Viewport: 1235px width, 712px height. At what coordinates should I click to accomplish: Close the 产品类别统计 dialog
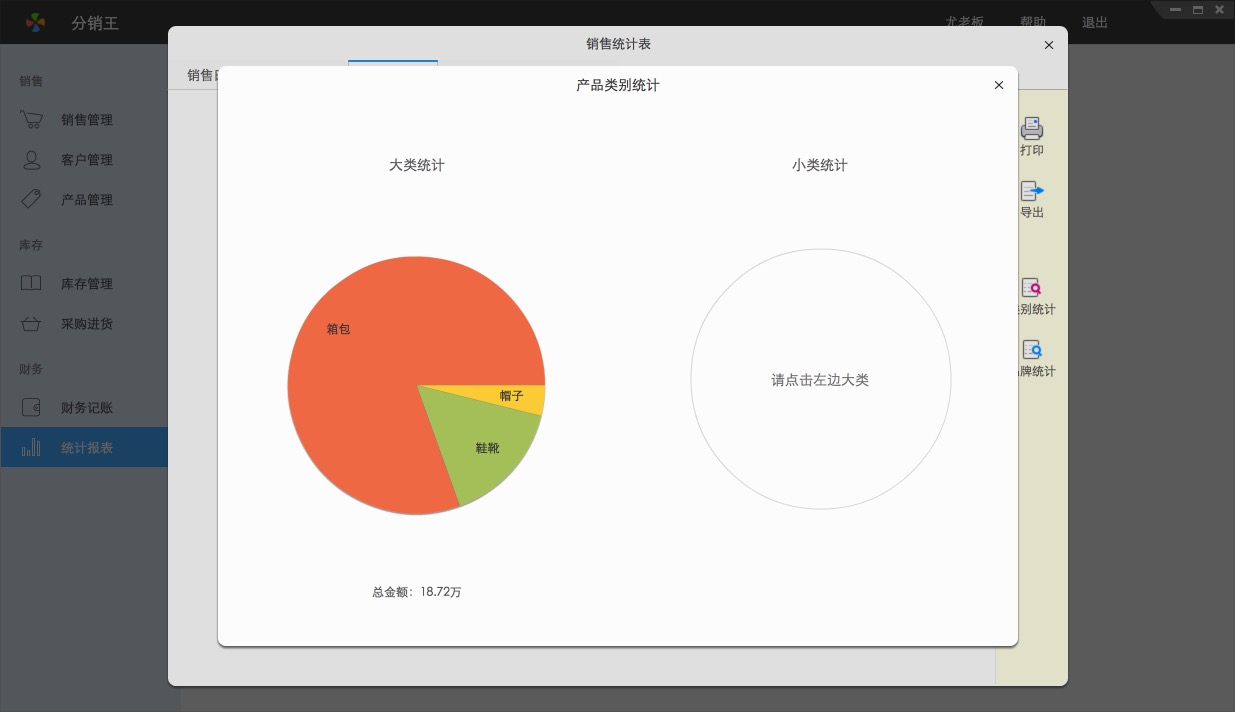(998, 86)
